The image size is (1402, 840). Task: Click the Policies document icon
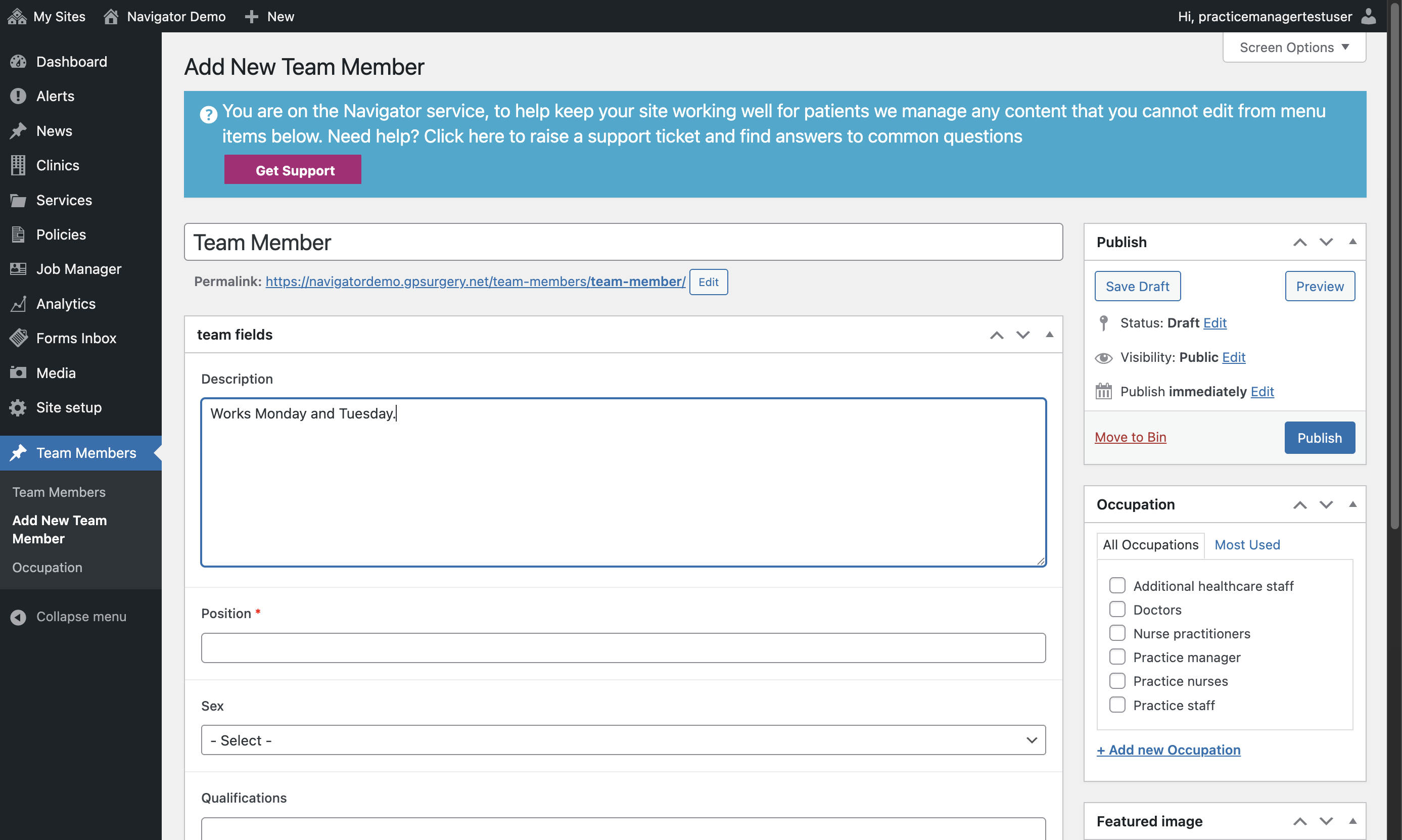18,235
